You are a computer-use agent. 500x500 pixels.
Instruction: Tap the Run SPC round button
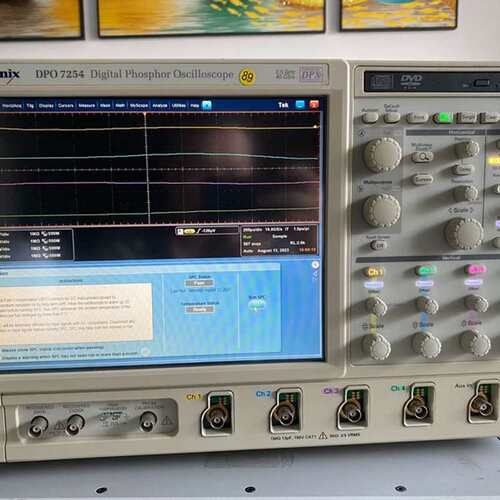(257, 305)
